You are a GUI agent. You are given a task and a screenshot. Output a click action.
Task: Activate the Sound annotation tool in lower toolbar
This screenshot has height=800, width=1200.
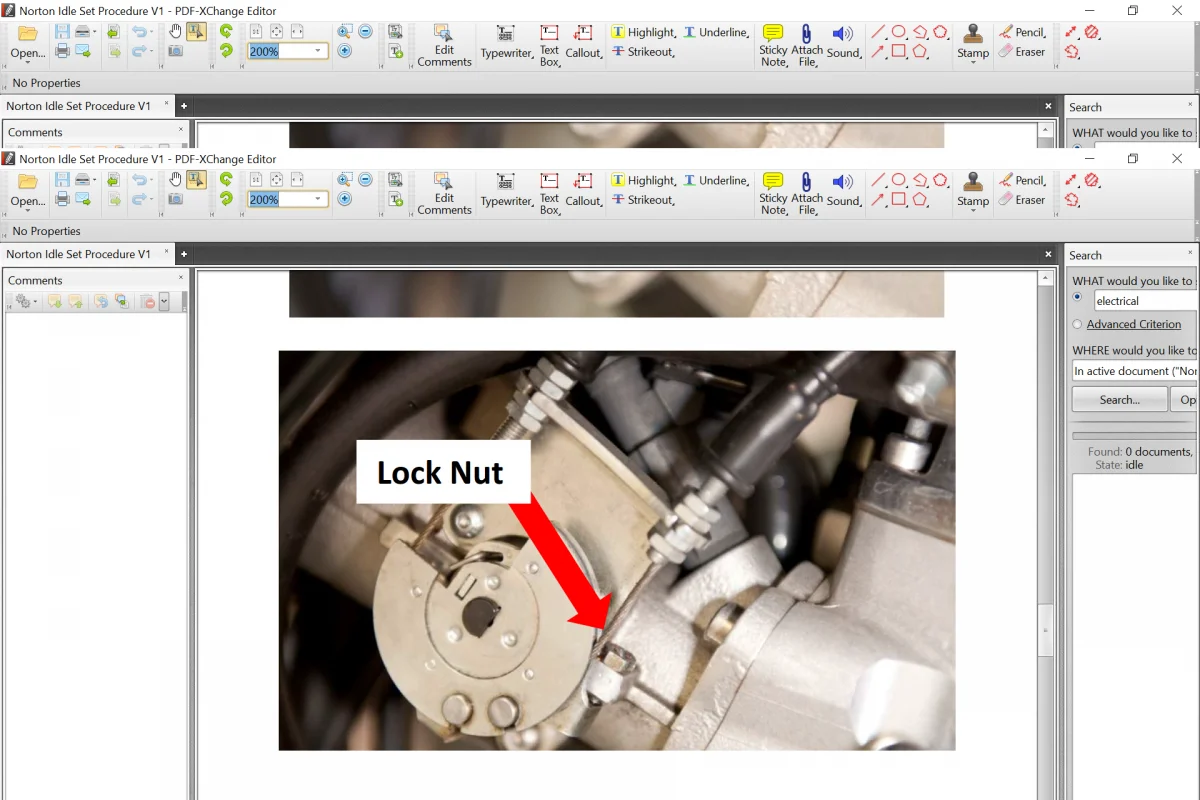(x=844, y=190)
